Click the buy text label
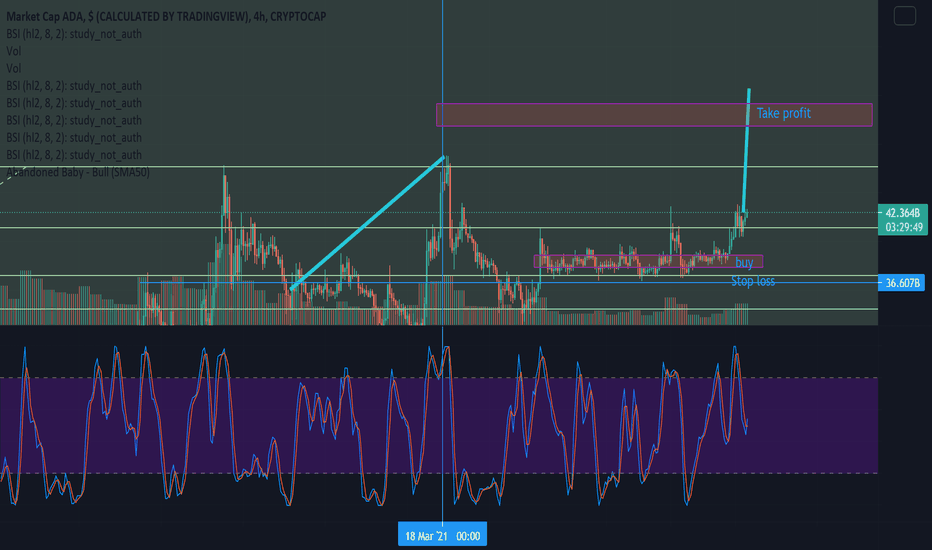 pos(744,262)
